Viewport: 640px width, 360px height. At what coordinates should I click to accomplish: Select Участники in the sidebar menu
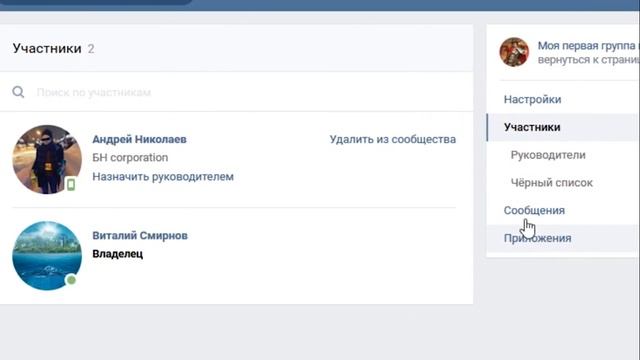[x=563, y=127]
